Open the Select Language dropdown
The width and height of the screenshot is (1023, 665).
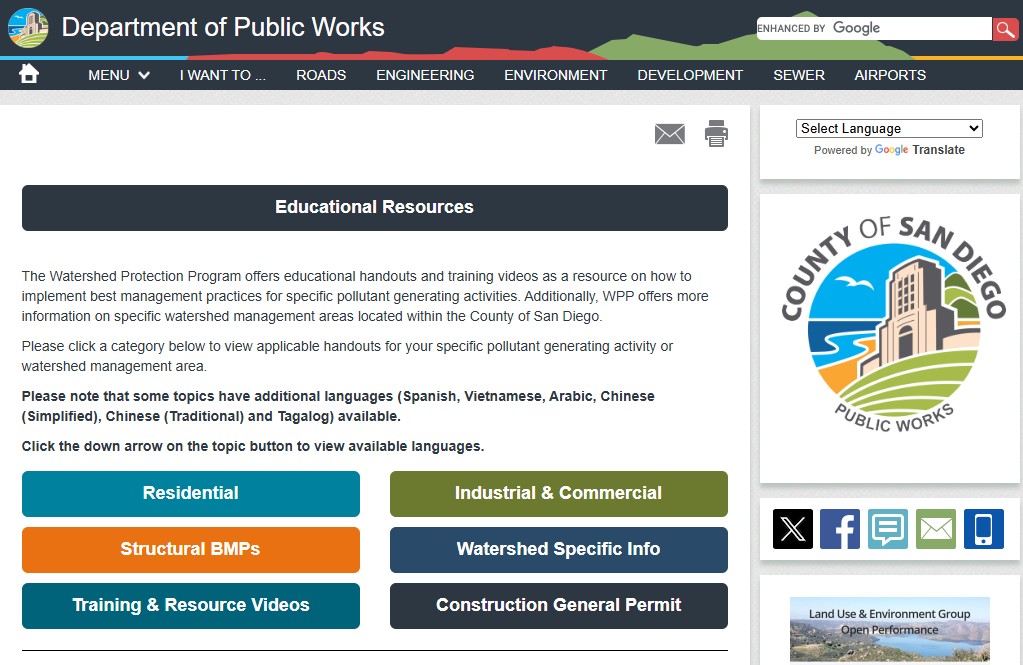[889, 128]
